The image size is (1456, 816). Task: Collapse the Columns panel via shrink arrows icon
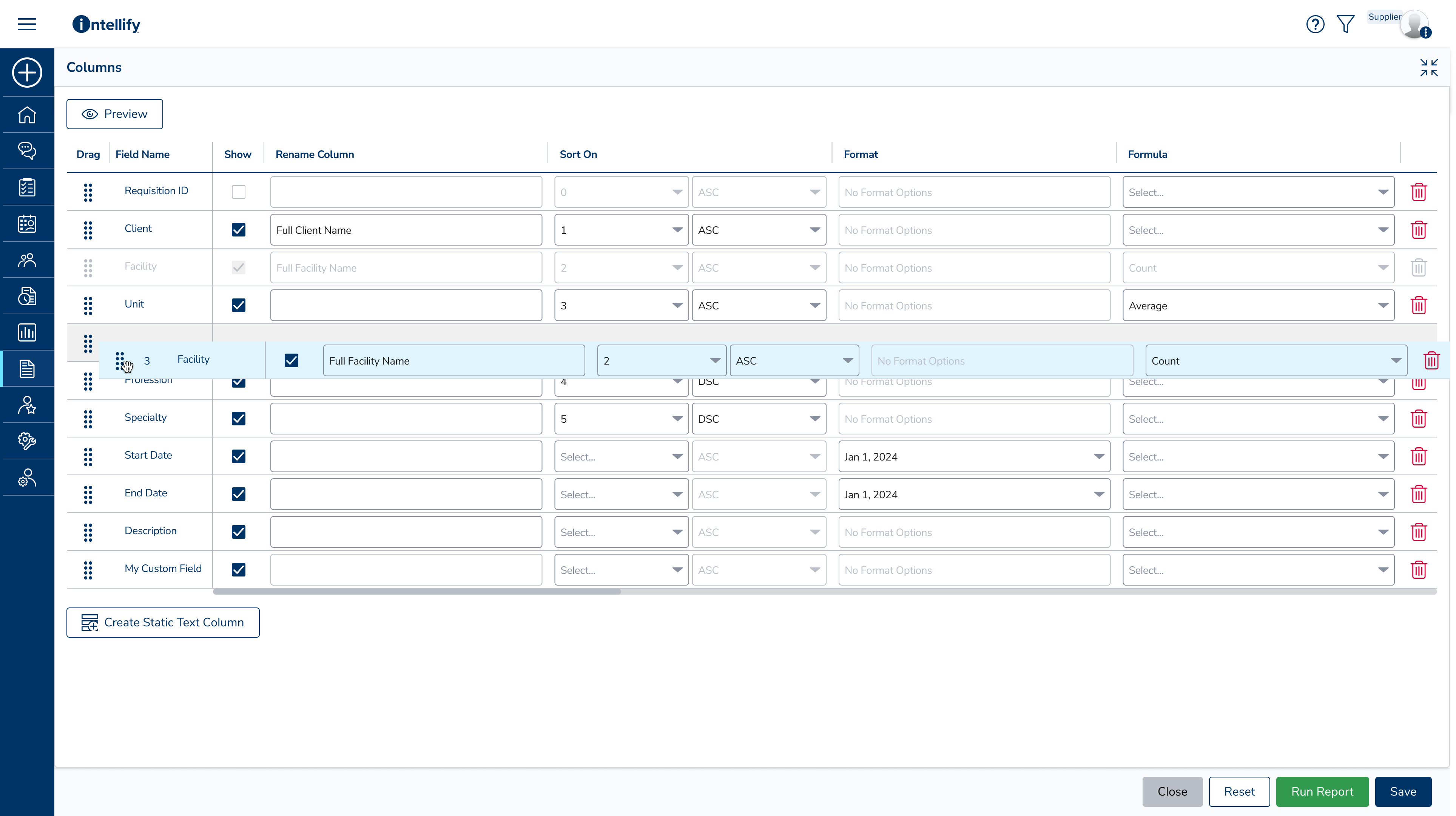coord(1428,67)
